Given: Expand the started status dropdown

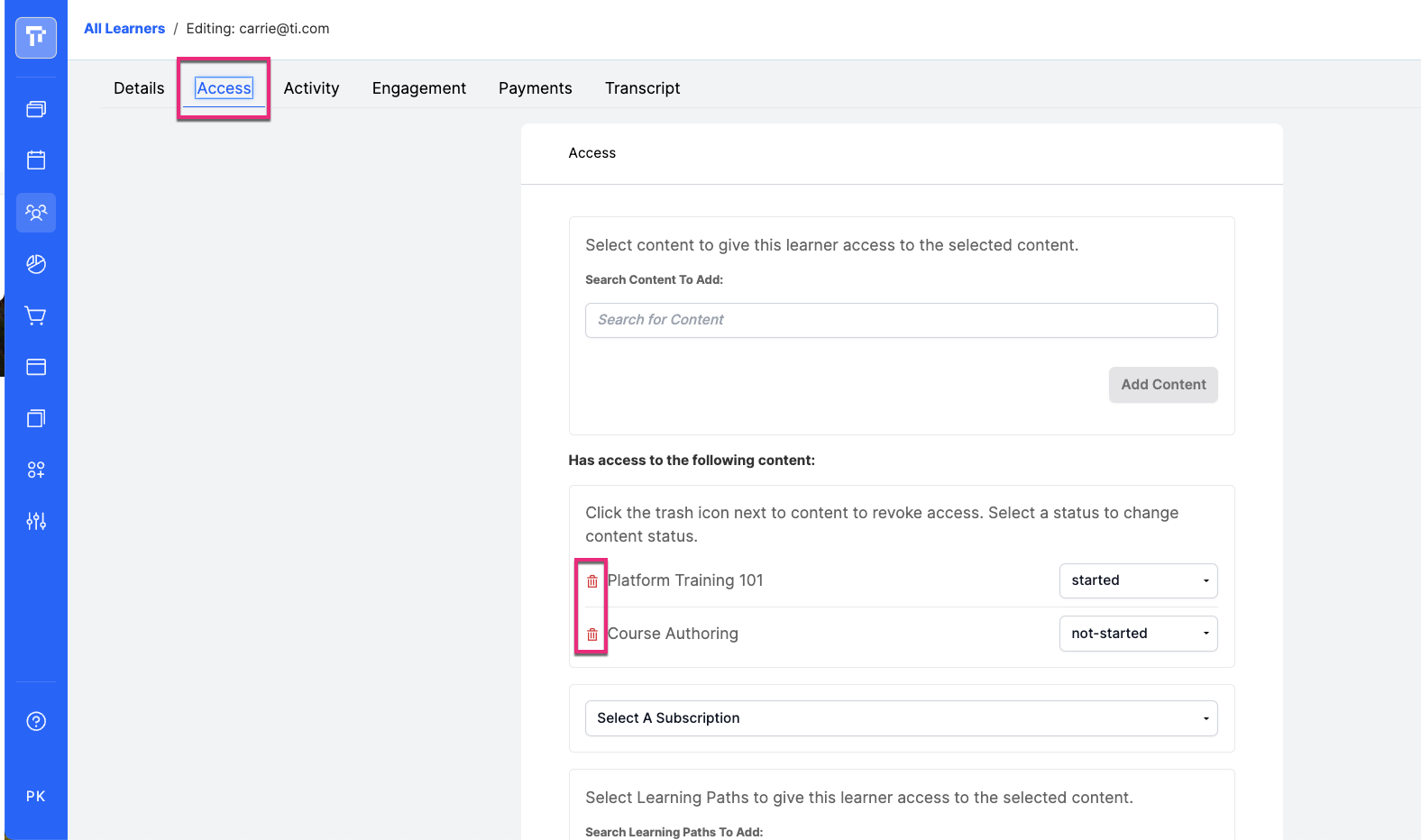Looking at the screenshot, I should click(1138, 580).
